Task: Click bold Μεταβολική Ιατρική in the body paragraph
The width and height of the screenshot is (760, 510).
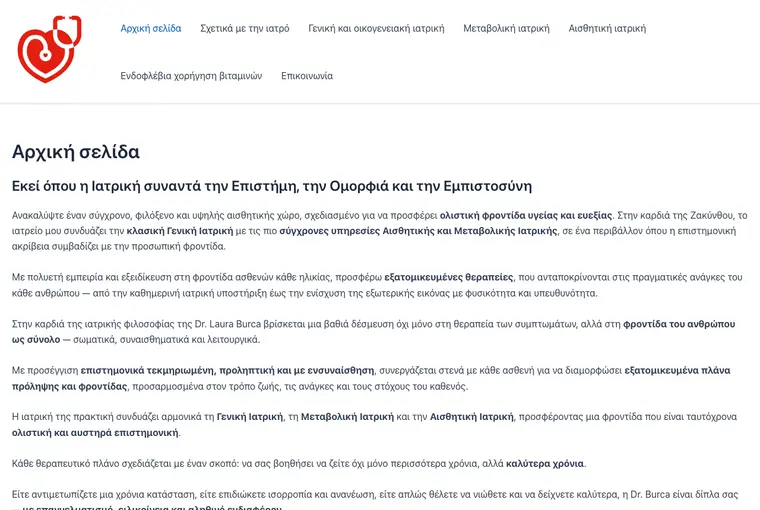Action: point(348,417)
